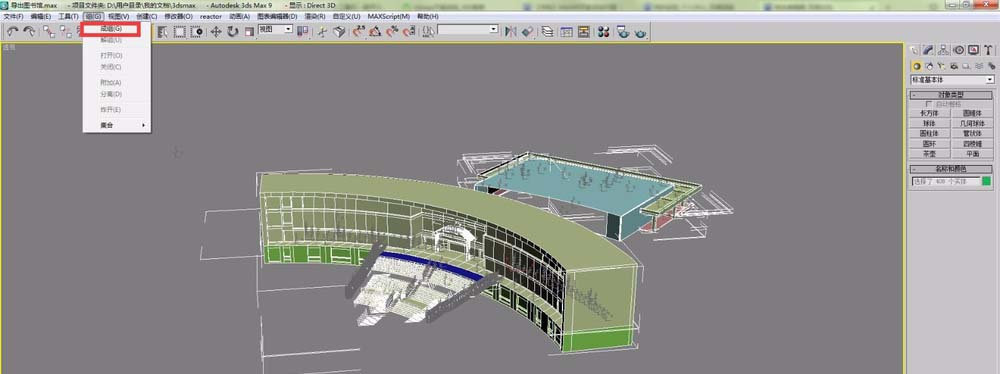This screenshot has height=374, width=1000.
Task: Select the Space Warps category icon
Action: point(978,66)
